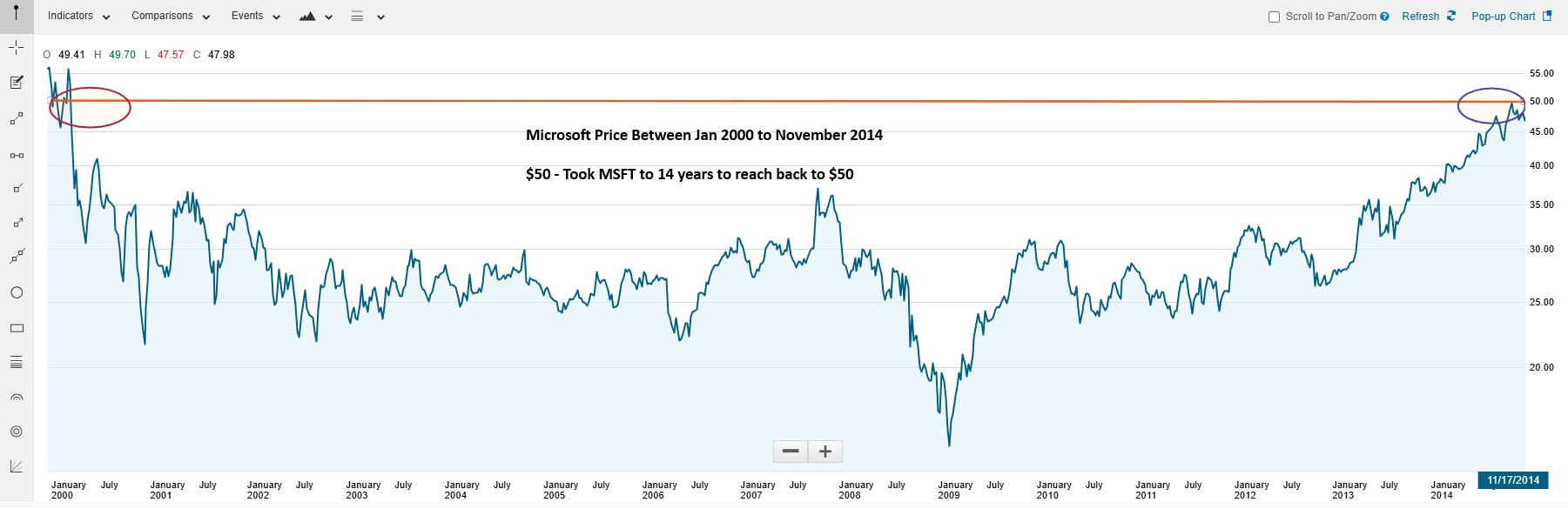Pick the arc drawing tool

click(x=16, y=398)
